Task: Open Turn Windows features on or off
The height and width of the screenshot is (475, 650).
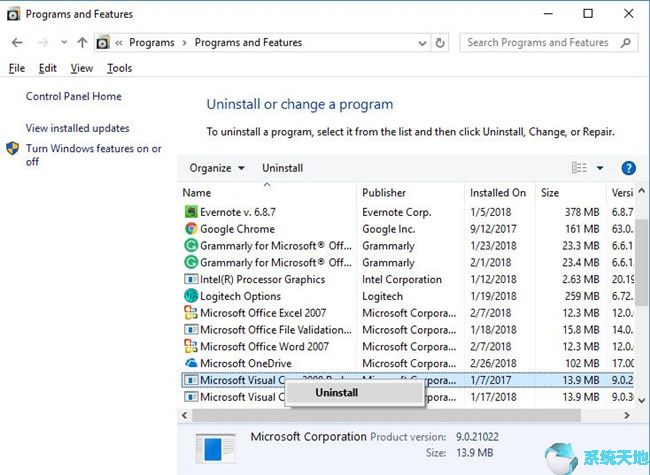Action: click(94, 155)
